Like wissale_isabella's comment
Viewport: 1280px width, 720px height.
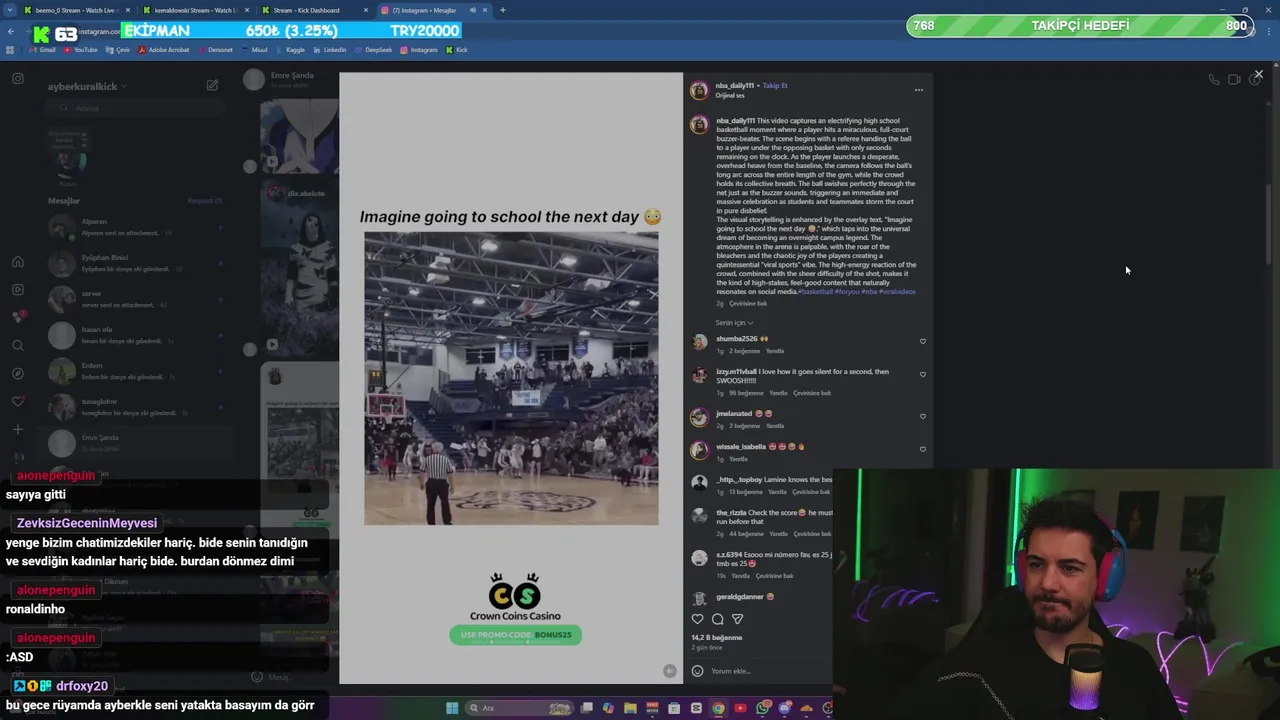(923, 449)
